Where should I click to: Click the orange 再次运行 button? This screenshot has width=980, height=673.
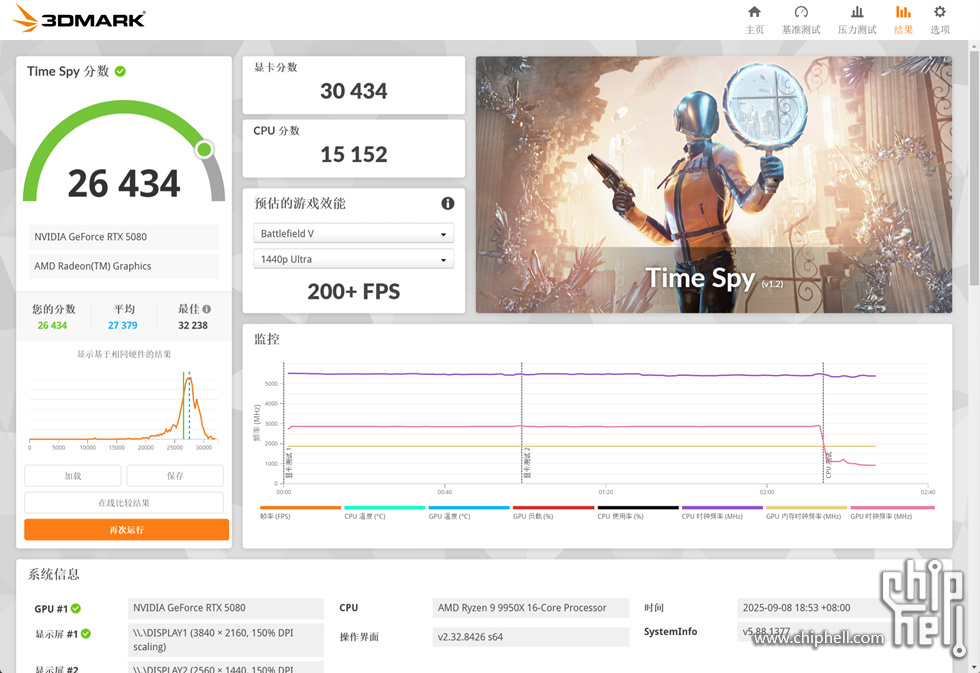pos(126,529)
